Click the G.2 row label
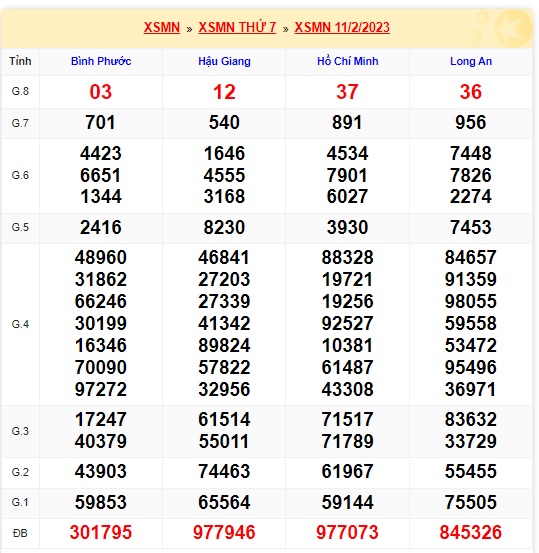This screenshot has height=553, width=539. [20, 472]
